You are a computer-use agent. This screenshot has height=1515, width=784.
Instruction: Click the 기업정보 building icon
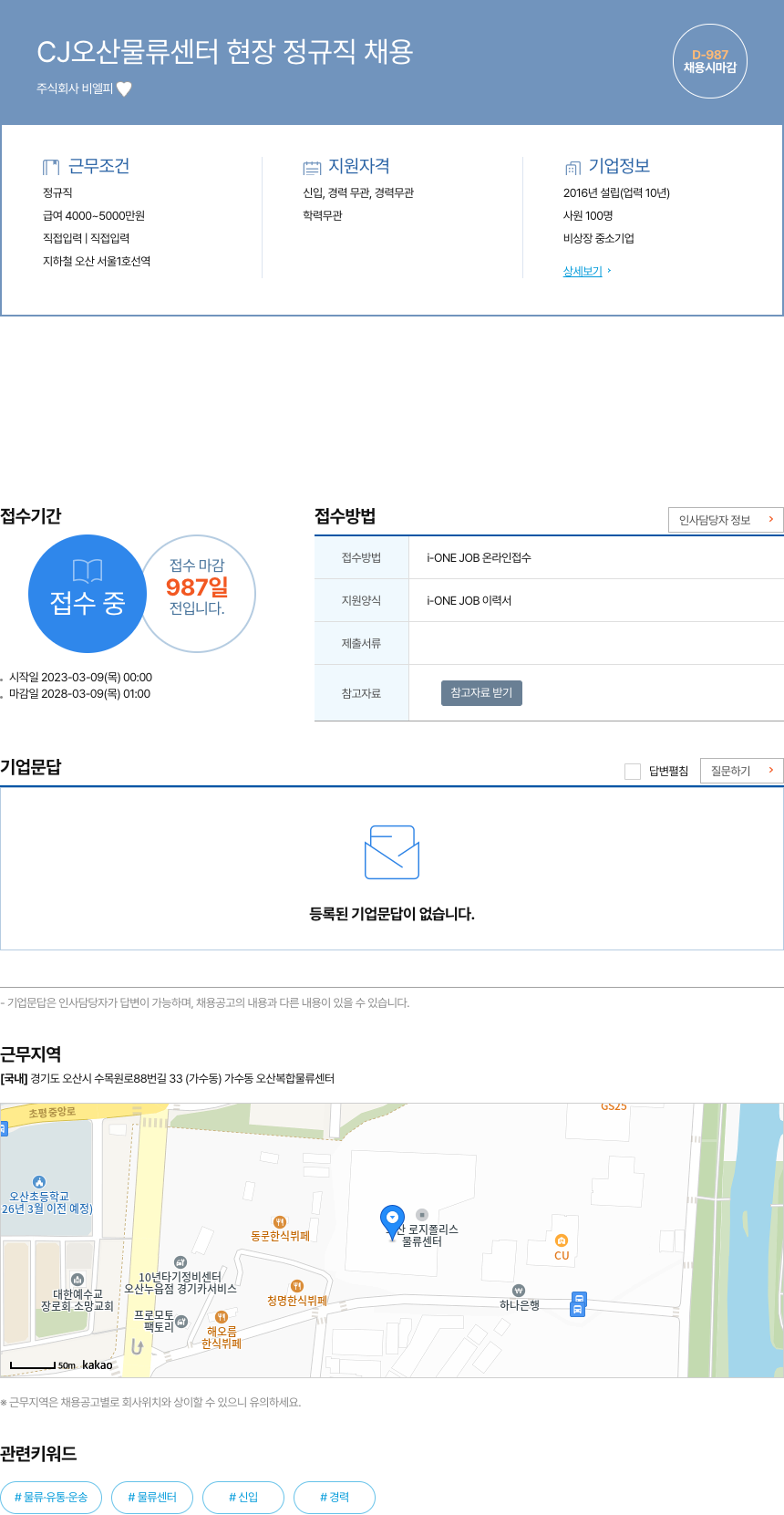(x=573, y=167)
